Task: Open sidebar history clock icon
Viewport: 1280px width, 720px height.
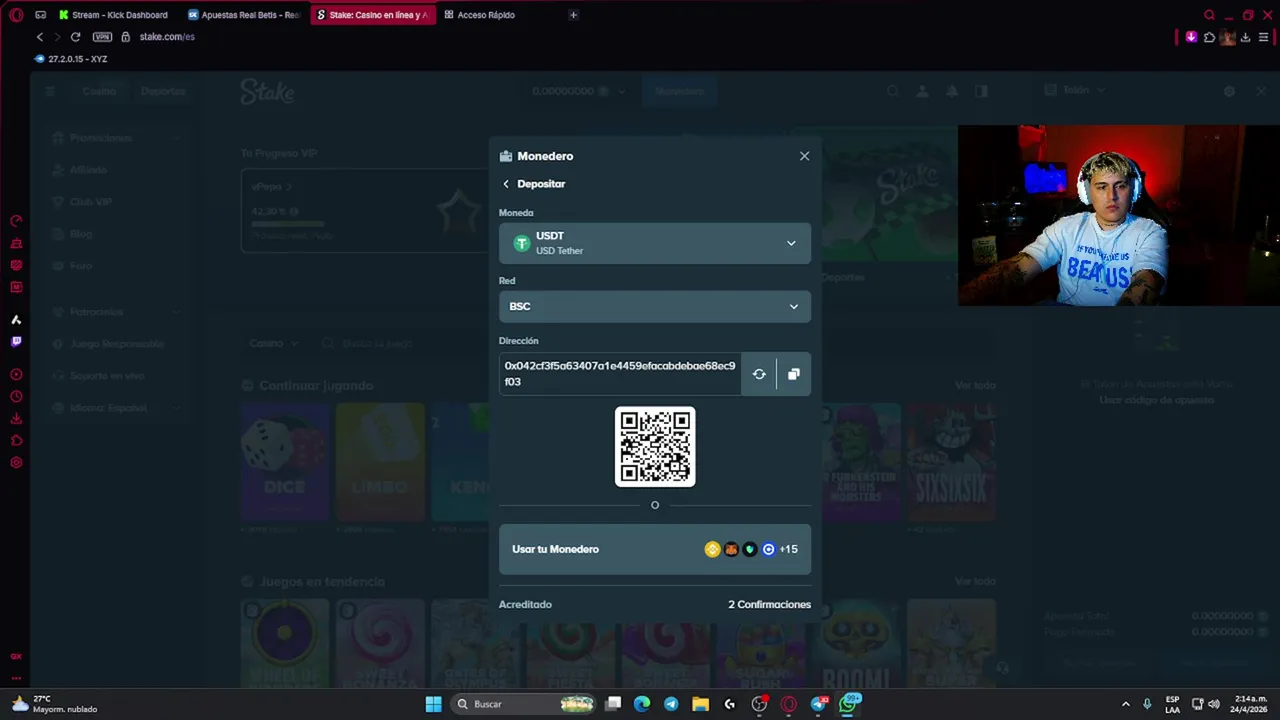Action: click(16, 396)
